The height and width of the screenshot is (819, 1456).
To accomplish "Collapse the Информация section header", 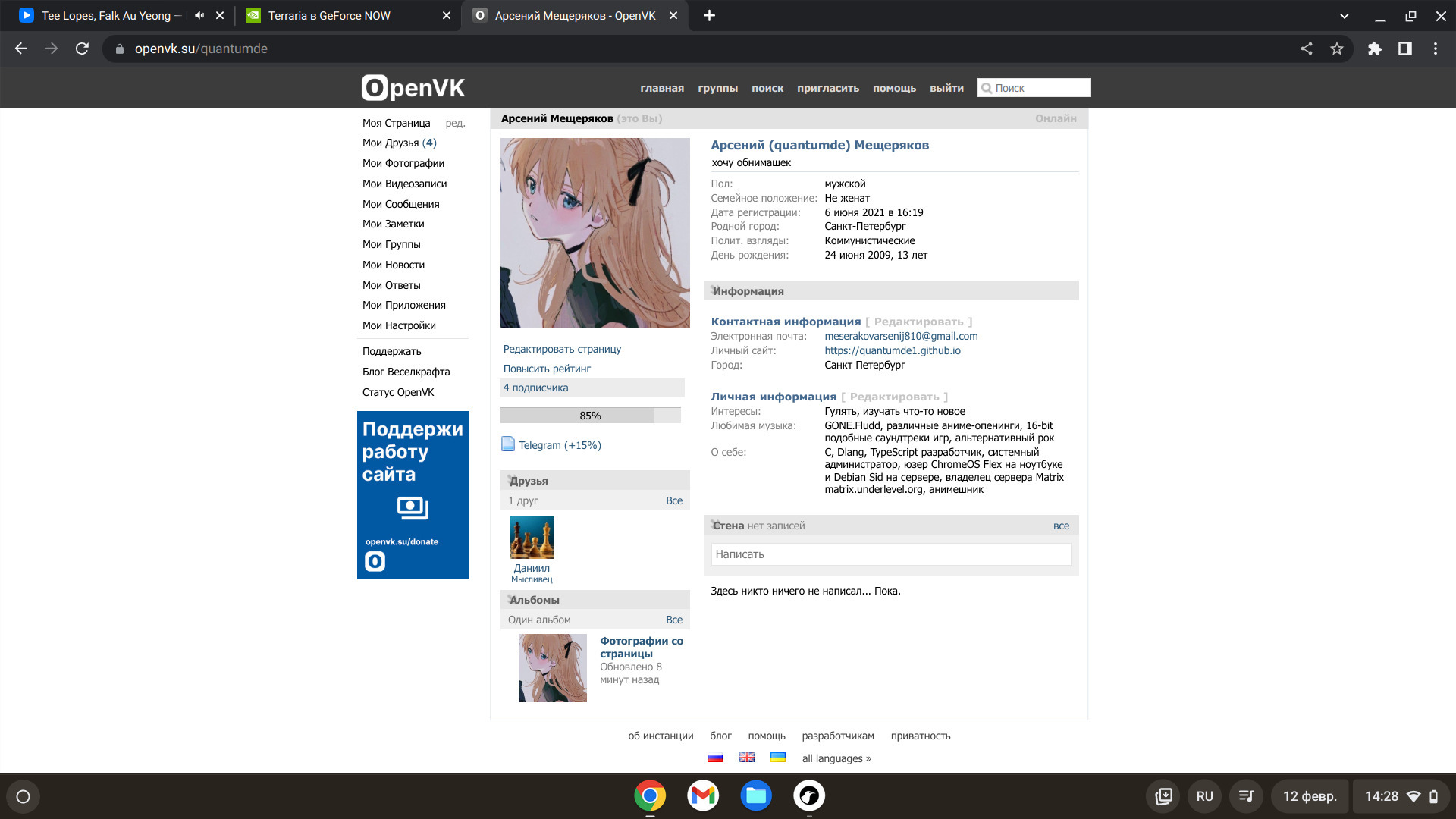I will [748, 291].
